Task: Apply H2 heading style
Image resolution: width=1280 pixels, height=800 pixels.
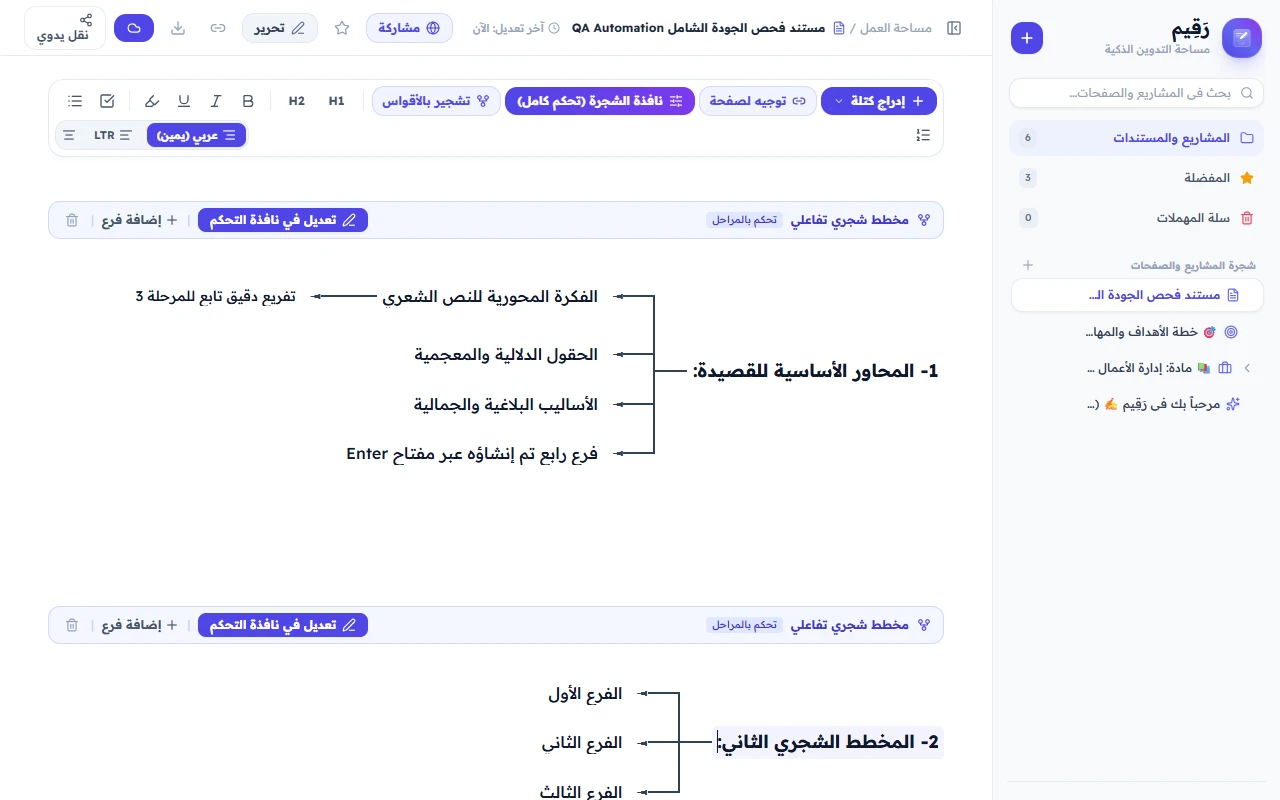Action: coord(297,101)
